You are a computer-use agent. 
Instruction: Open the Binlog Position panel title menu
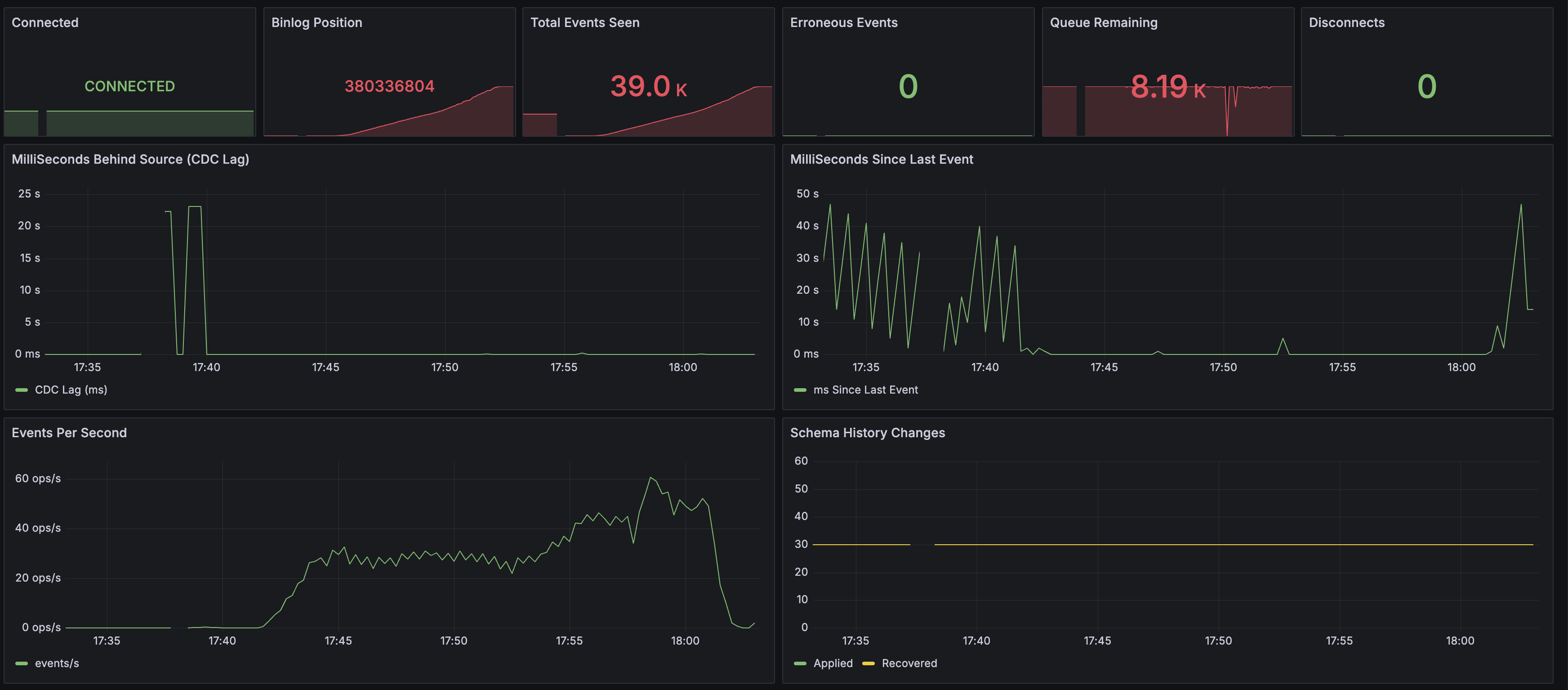click(316, 22)
